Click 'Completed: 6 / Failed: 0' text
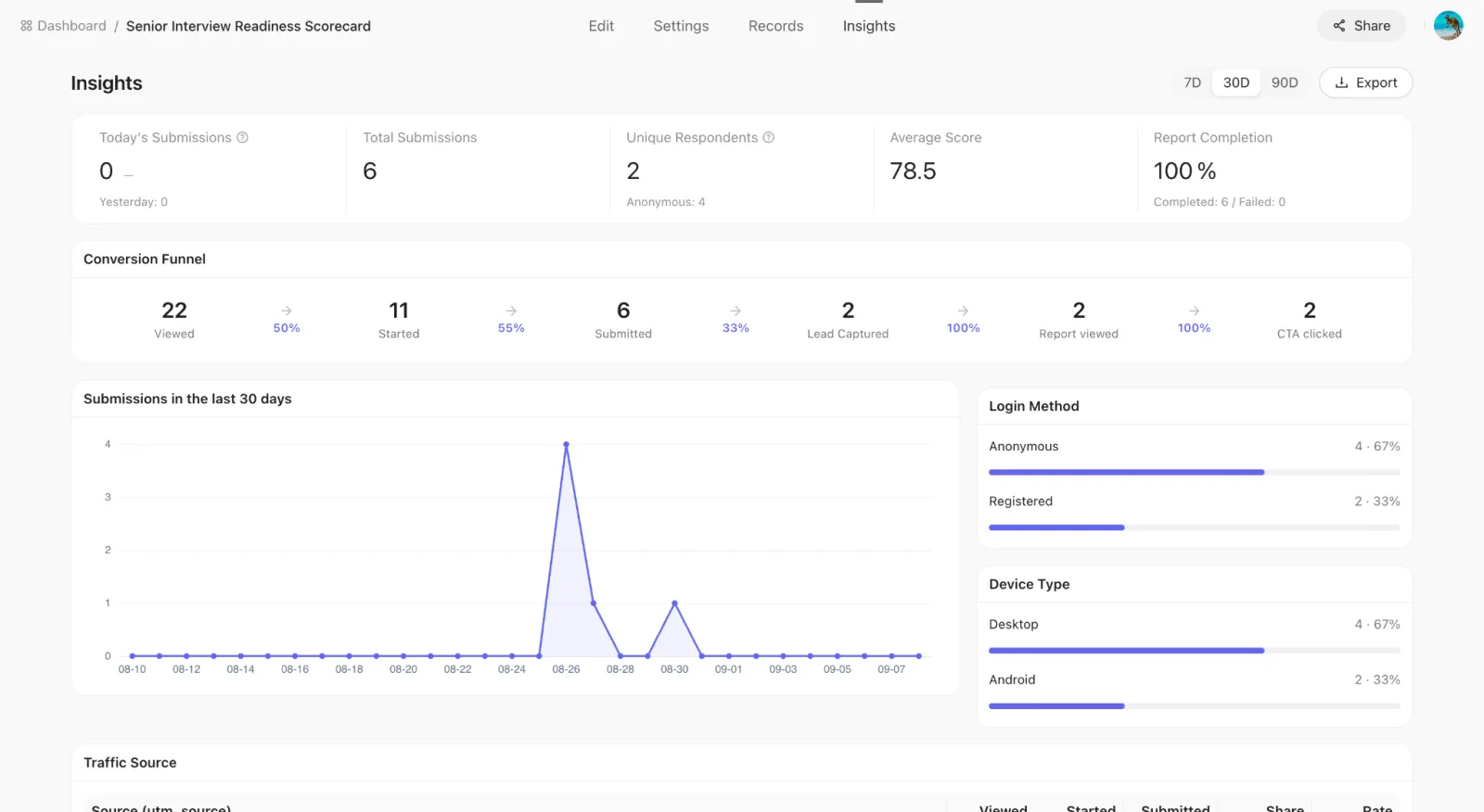The image size is (1484, 812). click(x=1220, y=202)
